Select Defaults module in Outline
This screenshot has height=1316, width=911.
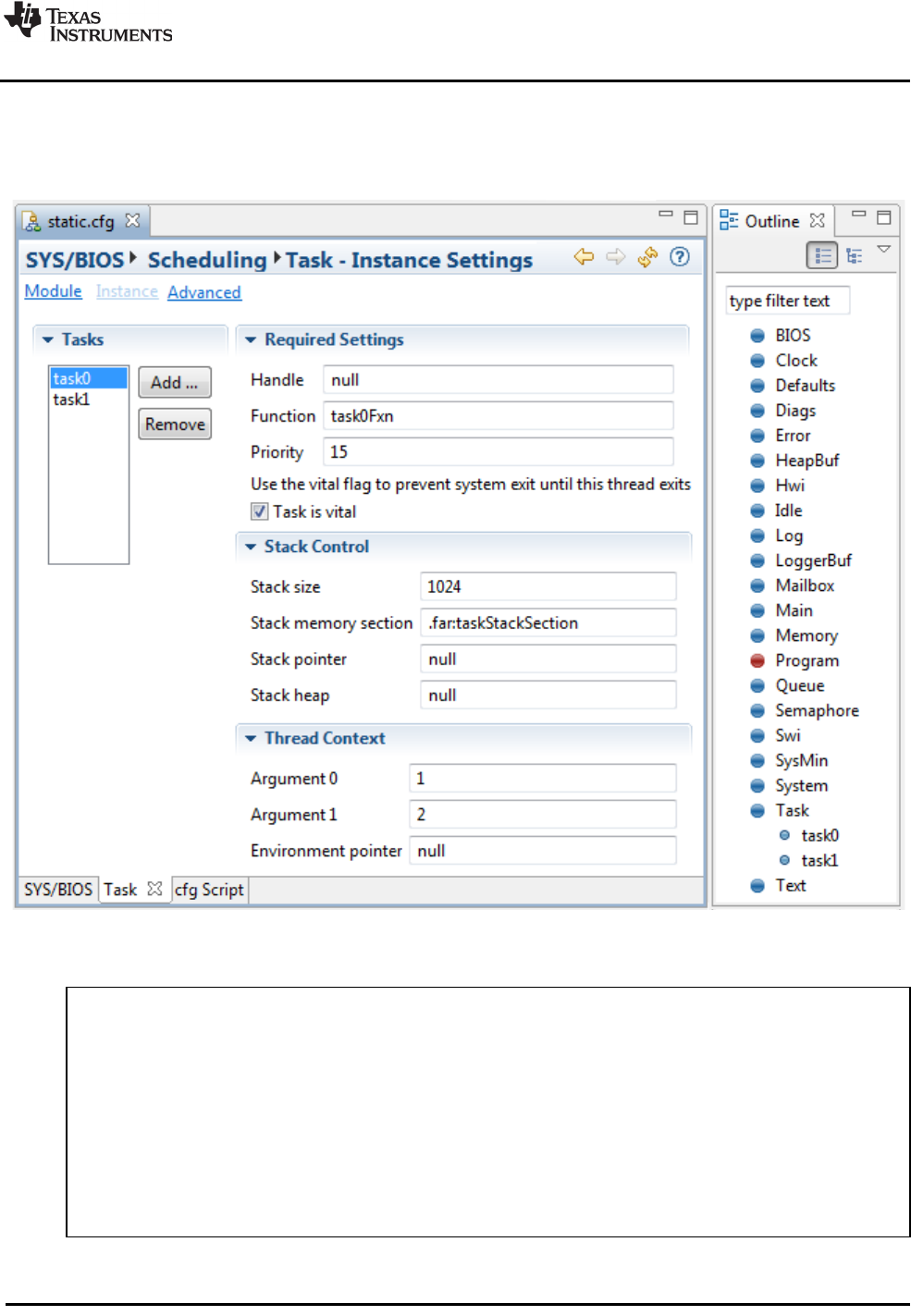click(805, 386)
